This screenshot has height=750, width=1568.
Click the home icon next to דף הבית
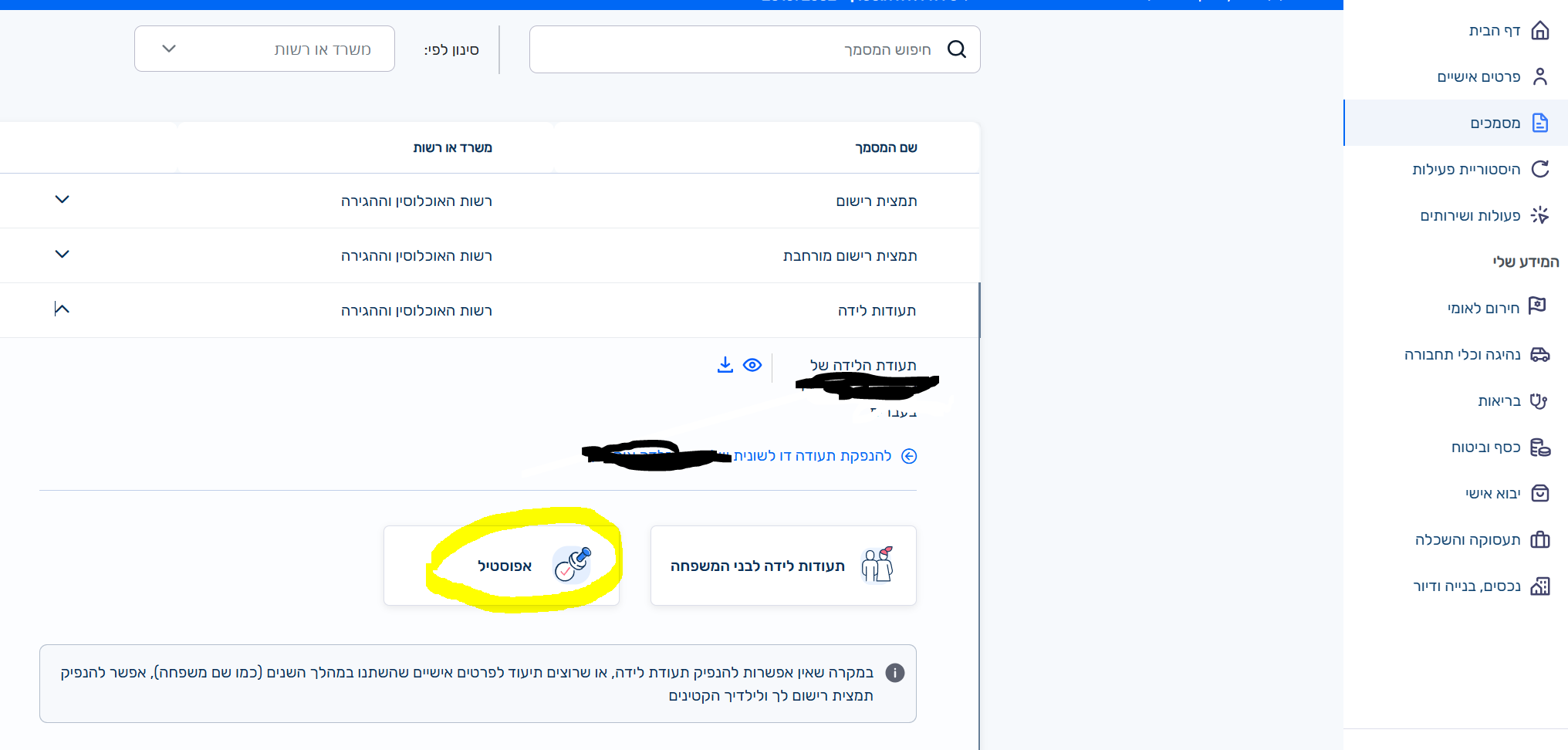coord(1540,30)
